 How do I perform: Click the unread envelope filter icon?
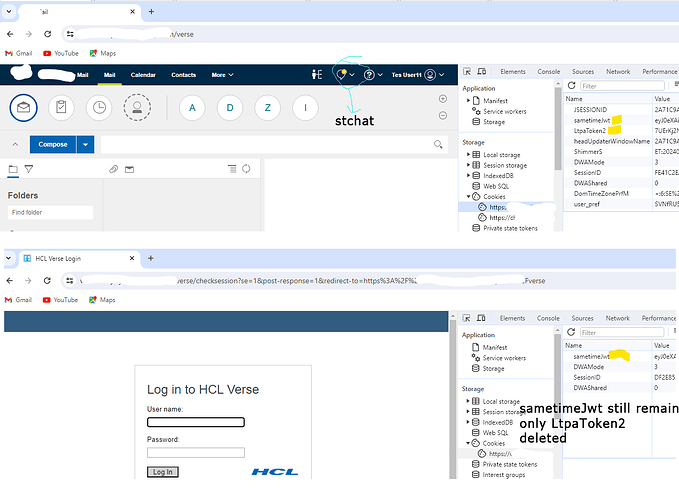coord(129,169)
